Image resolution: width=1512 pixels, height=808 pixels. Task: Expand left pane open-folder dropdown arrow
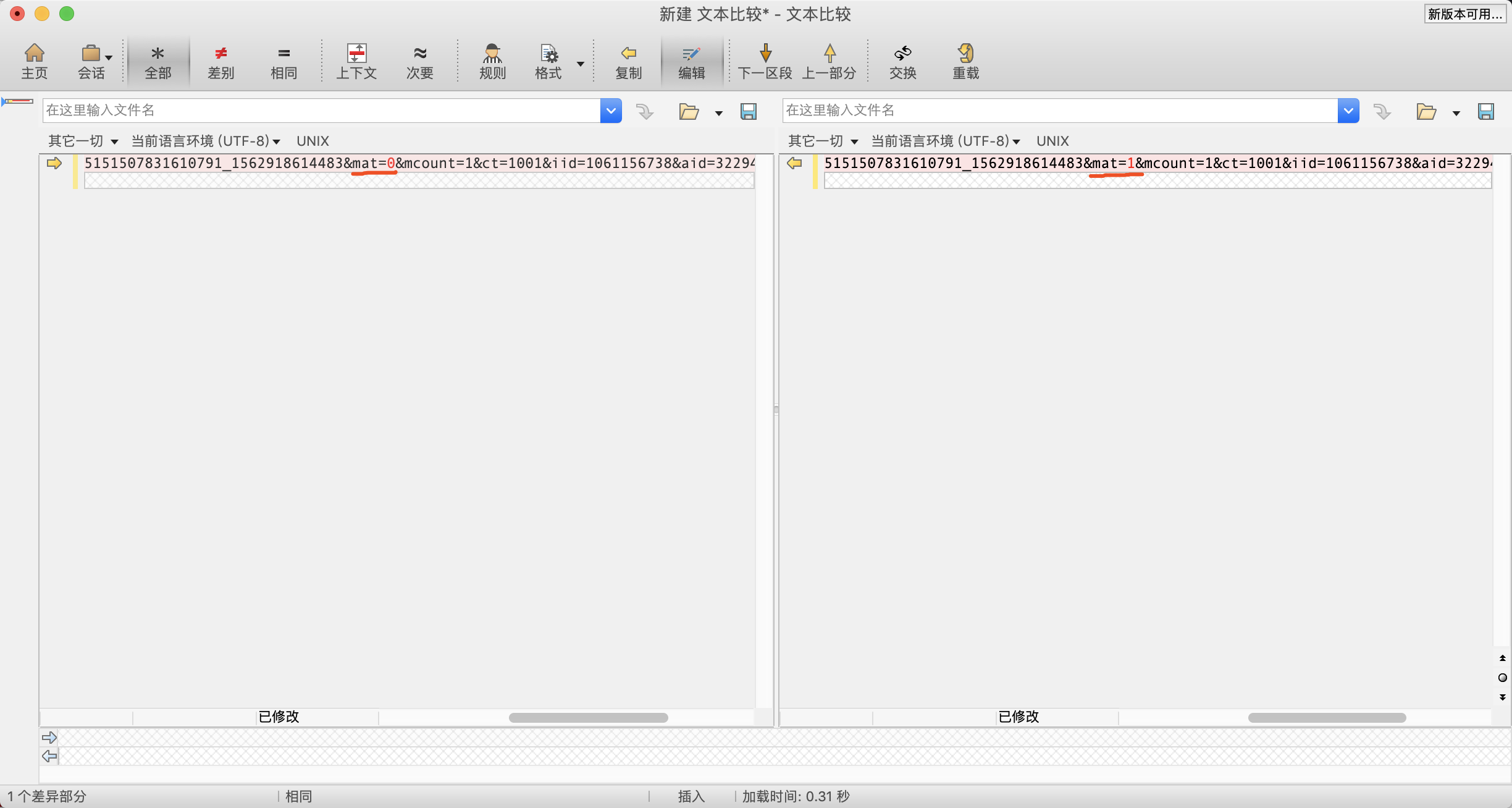[719, 113]
